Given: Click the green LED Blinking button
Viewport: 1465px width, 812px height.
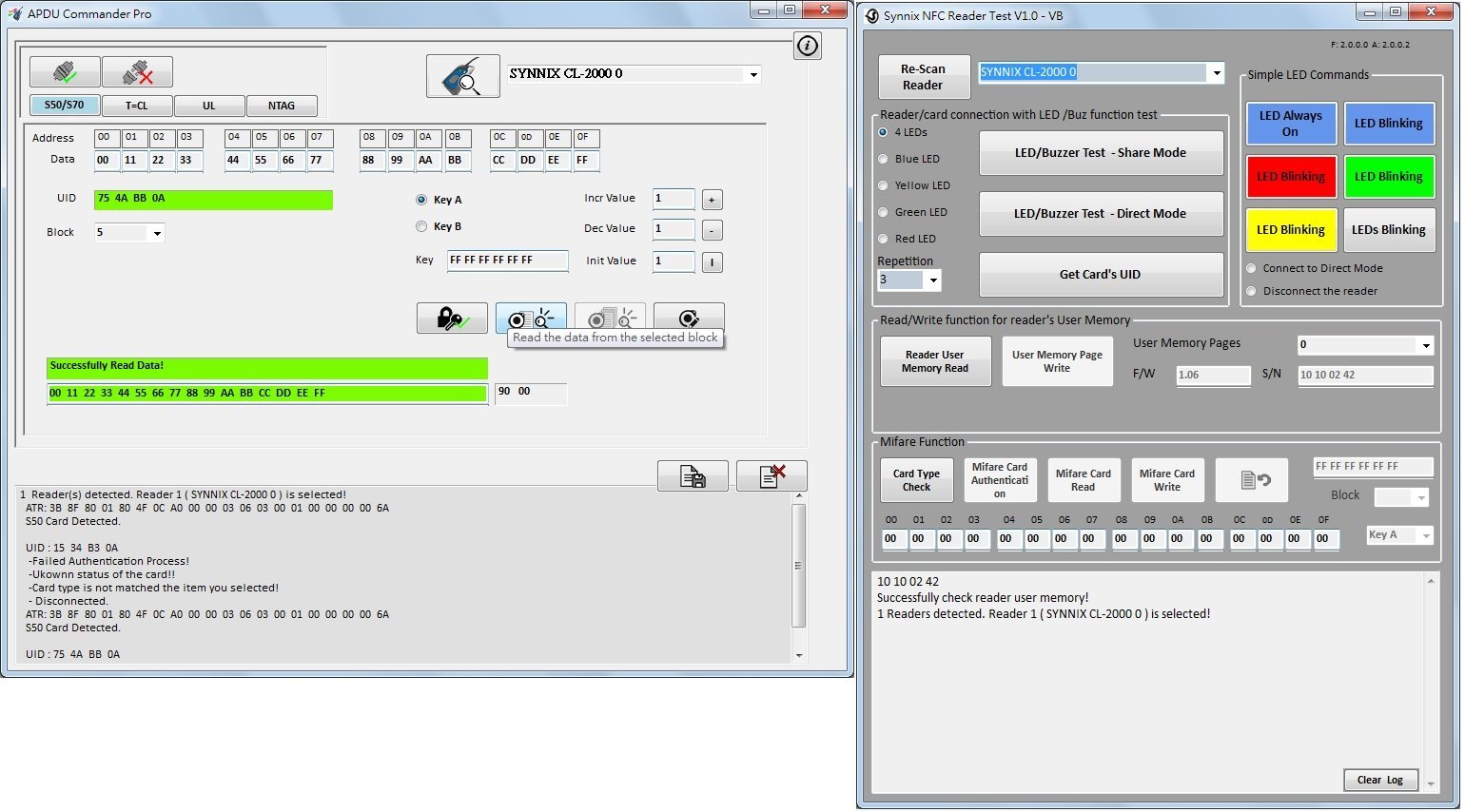Looking at the screenshot, I should click(x=1389, y=177).
